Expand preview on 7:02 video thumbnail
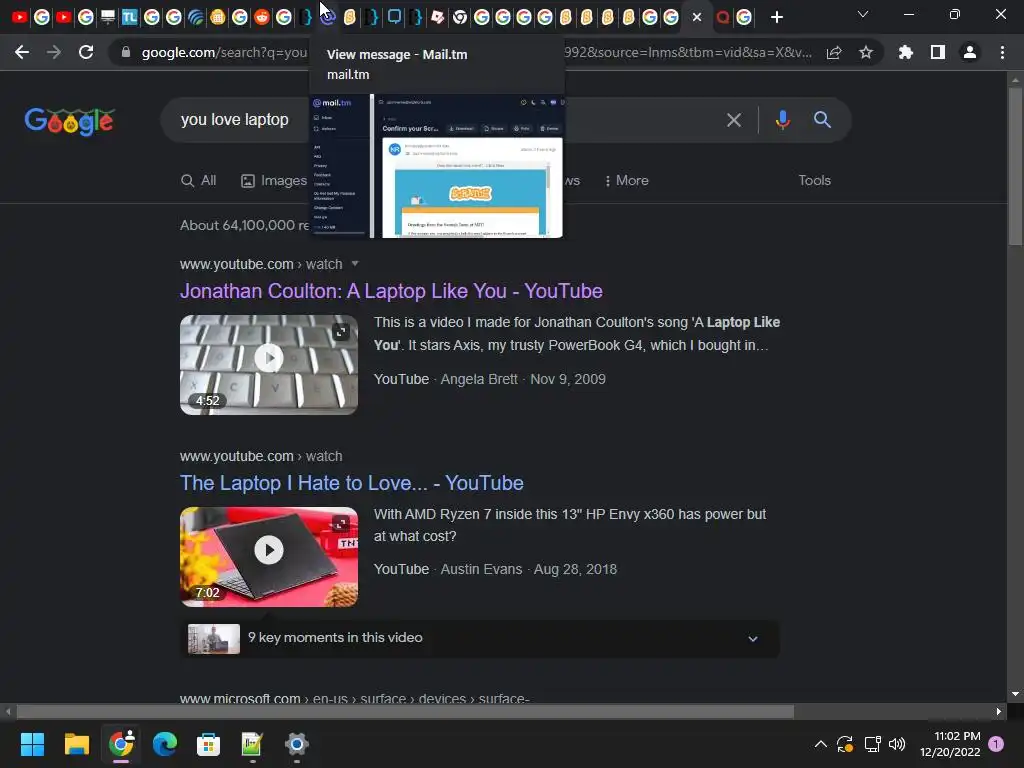This screenshot has height=768, width=1024. pyautogui.click(x=341, y=523)
